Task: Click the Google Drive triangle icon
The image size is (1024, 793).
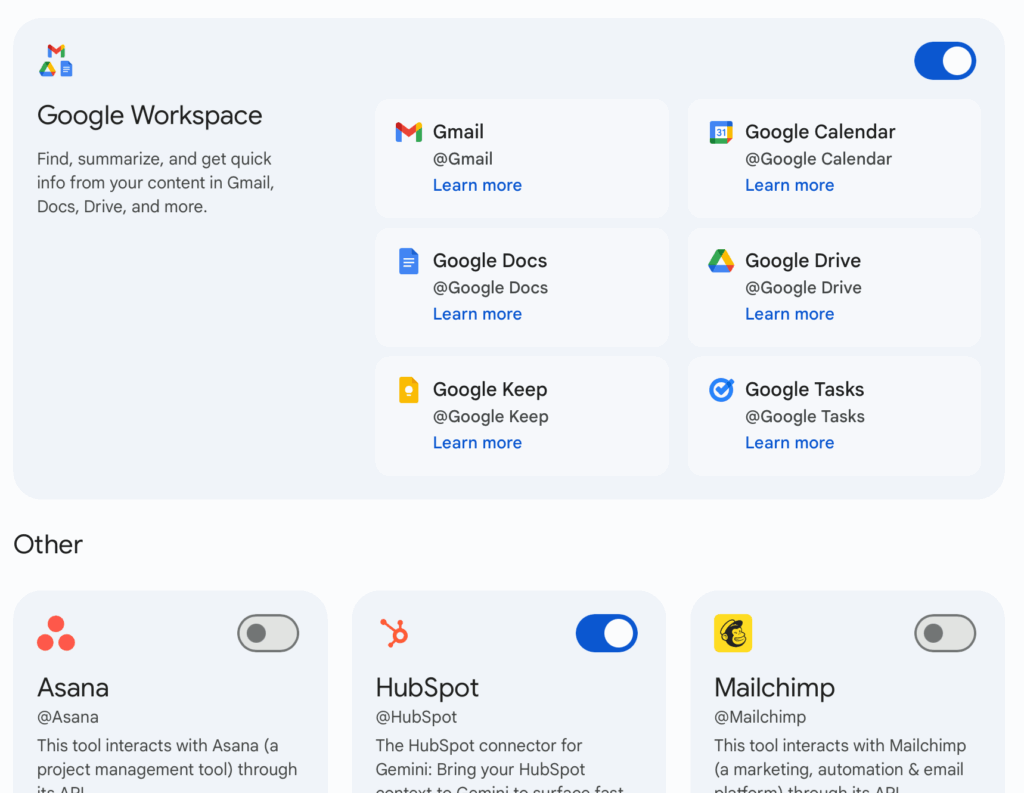Action: [721, 261]
